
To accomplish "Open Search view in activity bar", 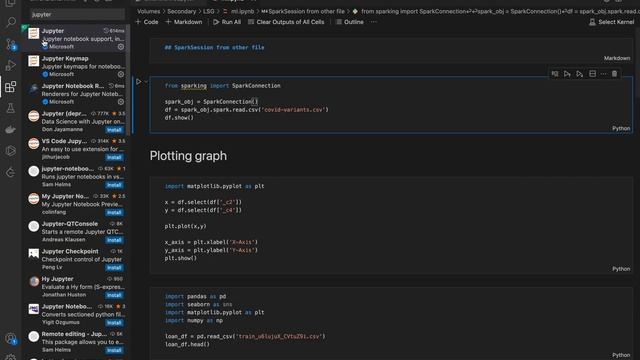I will click(11, 22).
